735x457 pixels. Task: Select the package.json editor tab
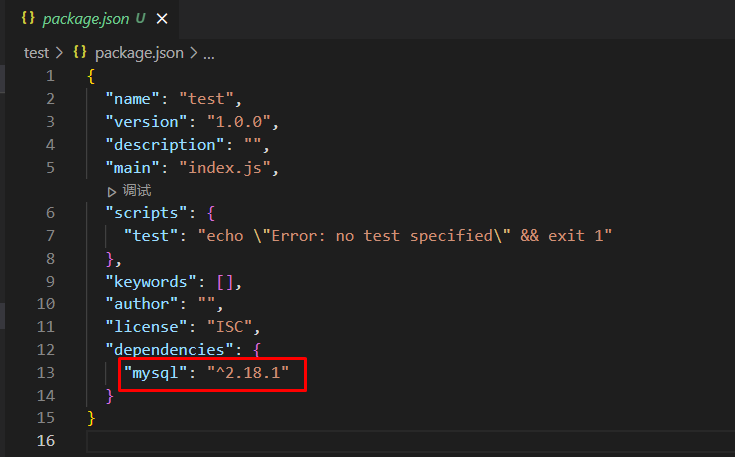click(x=92, y=19)
